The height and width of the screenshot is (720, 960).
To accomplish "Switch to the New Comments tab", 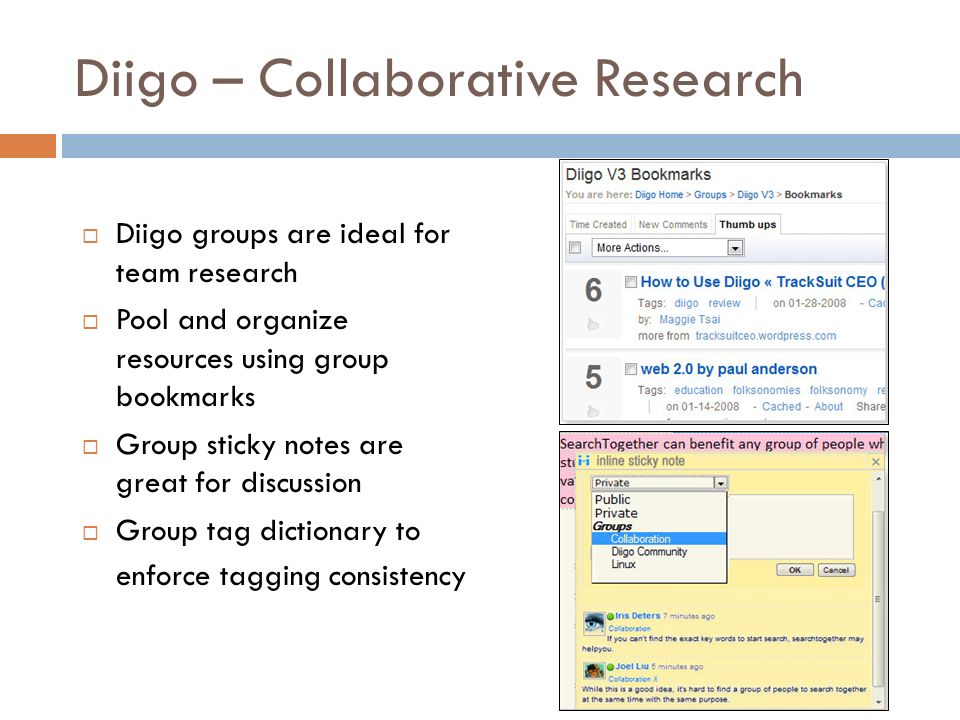I will 673,225.
